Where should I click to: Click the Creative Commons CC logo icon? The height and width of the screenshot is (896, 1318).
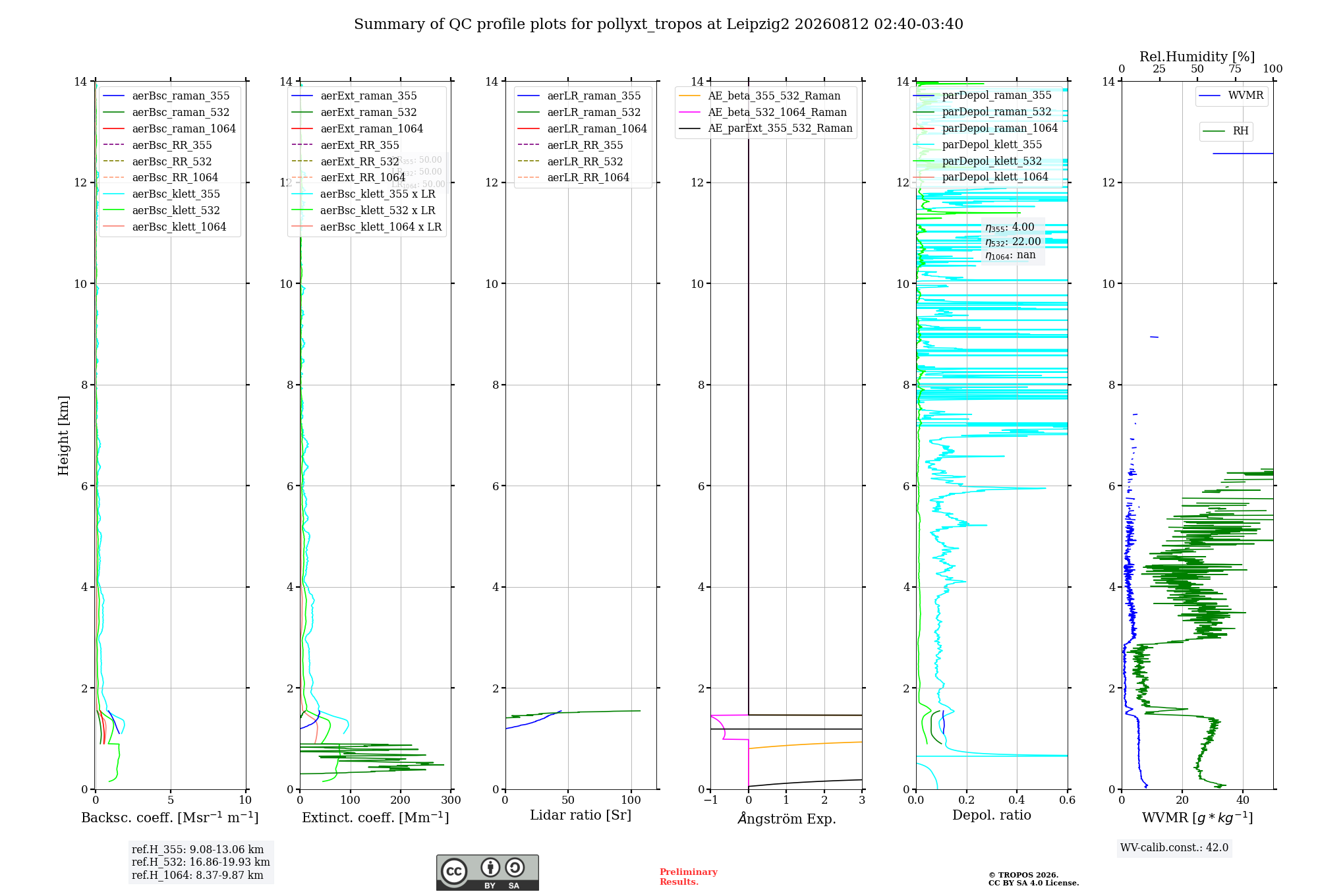coord(454,871)
